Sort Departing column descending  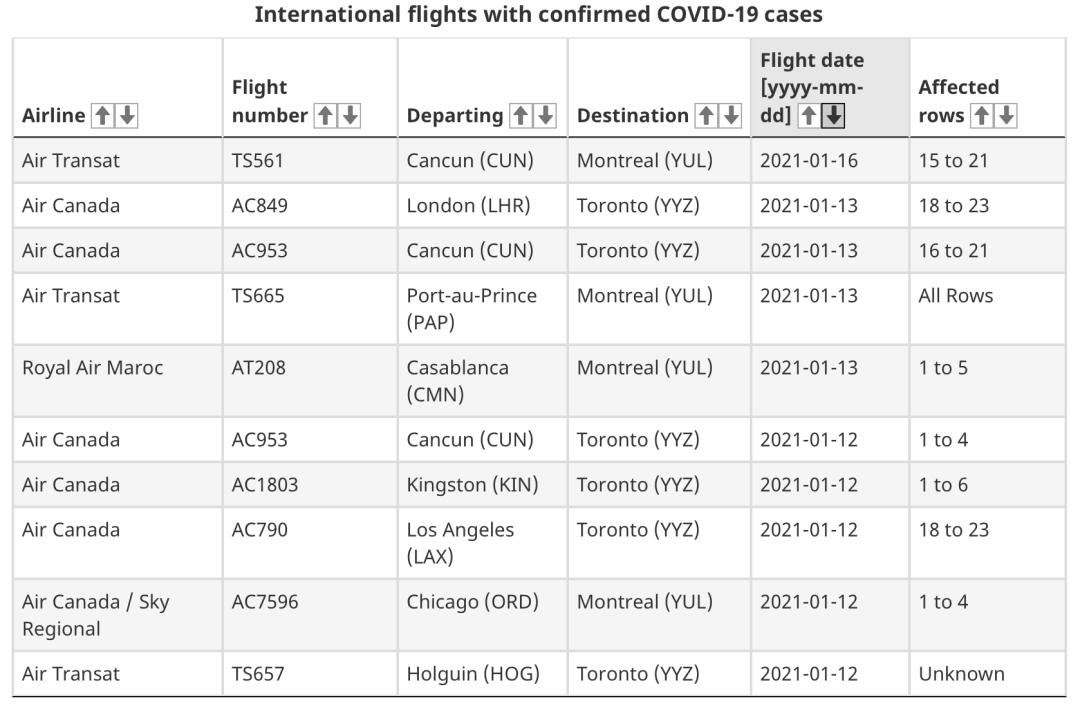546,116
